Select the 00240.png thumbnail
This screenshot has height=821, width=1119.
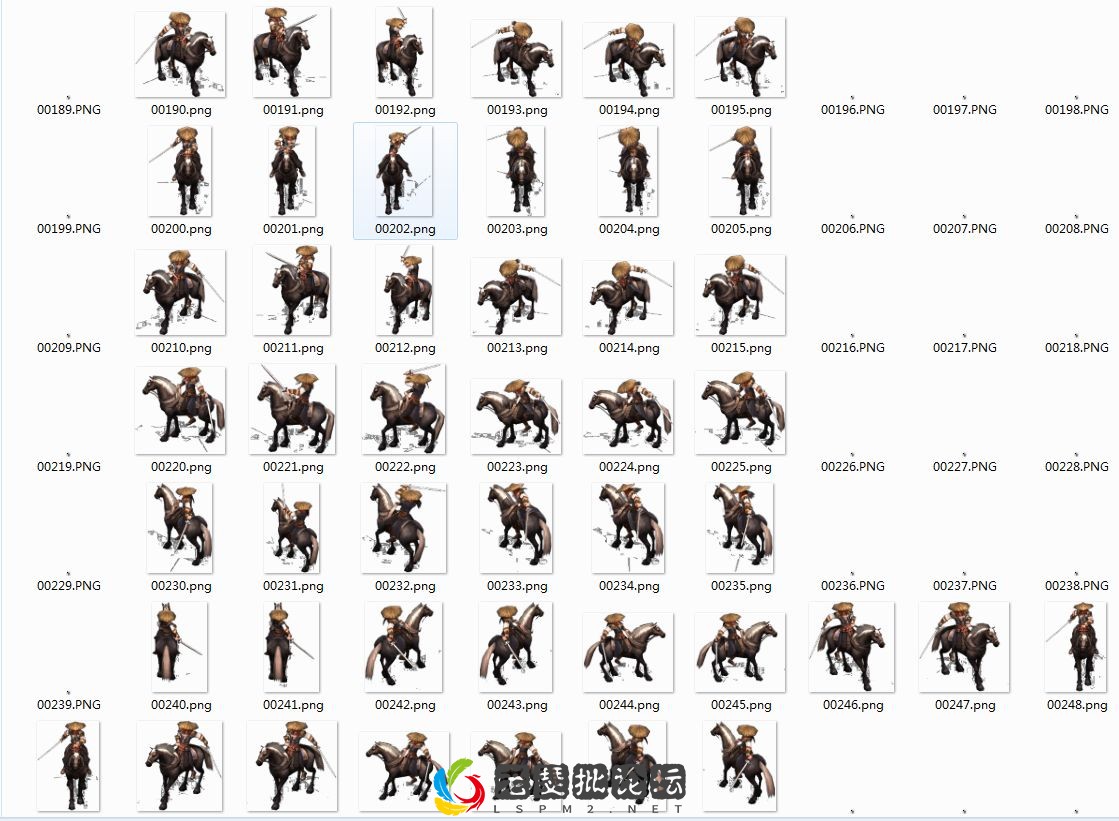180,647
